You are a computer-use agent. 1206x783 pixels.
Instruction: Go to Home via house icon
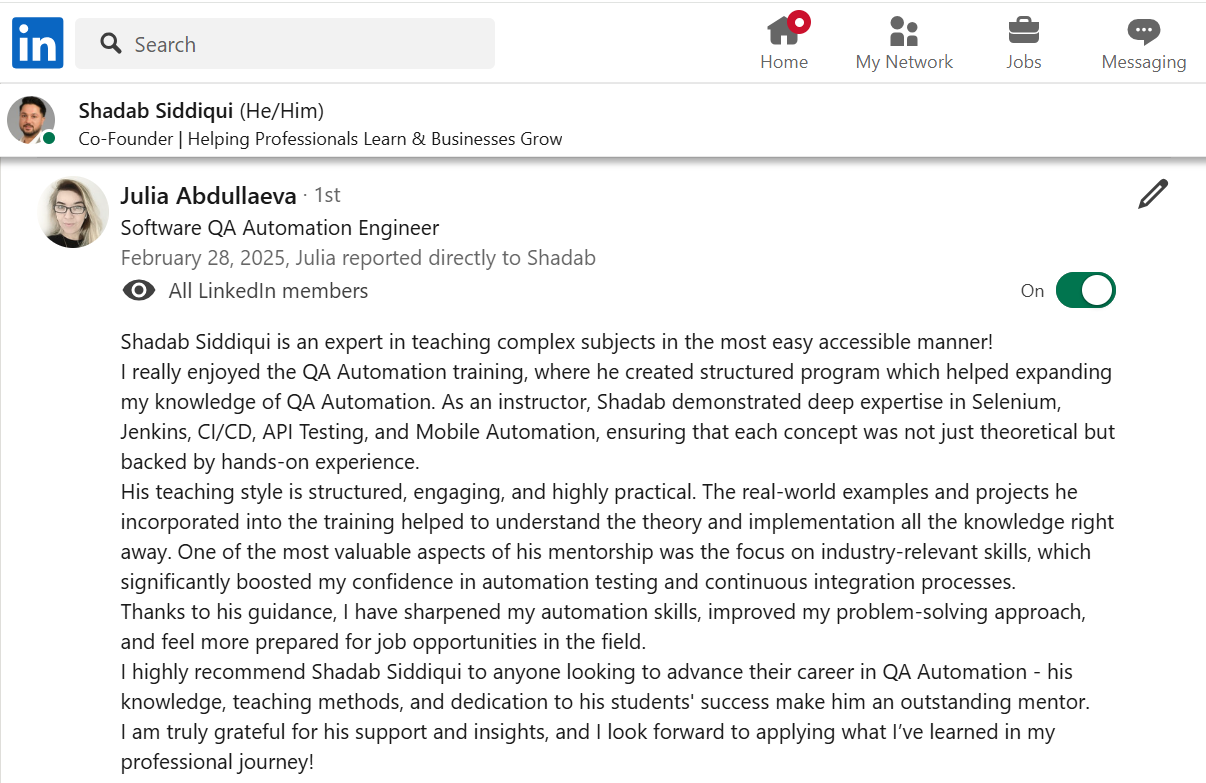tap(783, 31)
